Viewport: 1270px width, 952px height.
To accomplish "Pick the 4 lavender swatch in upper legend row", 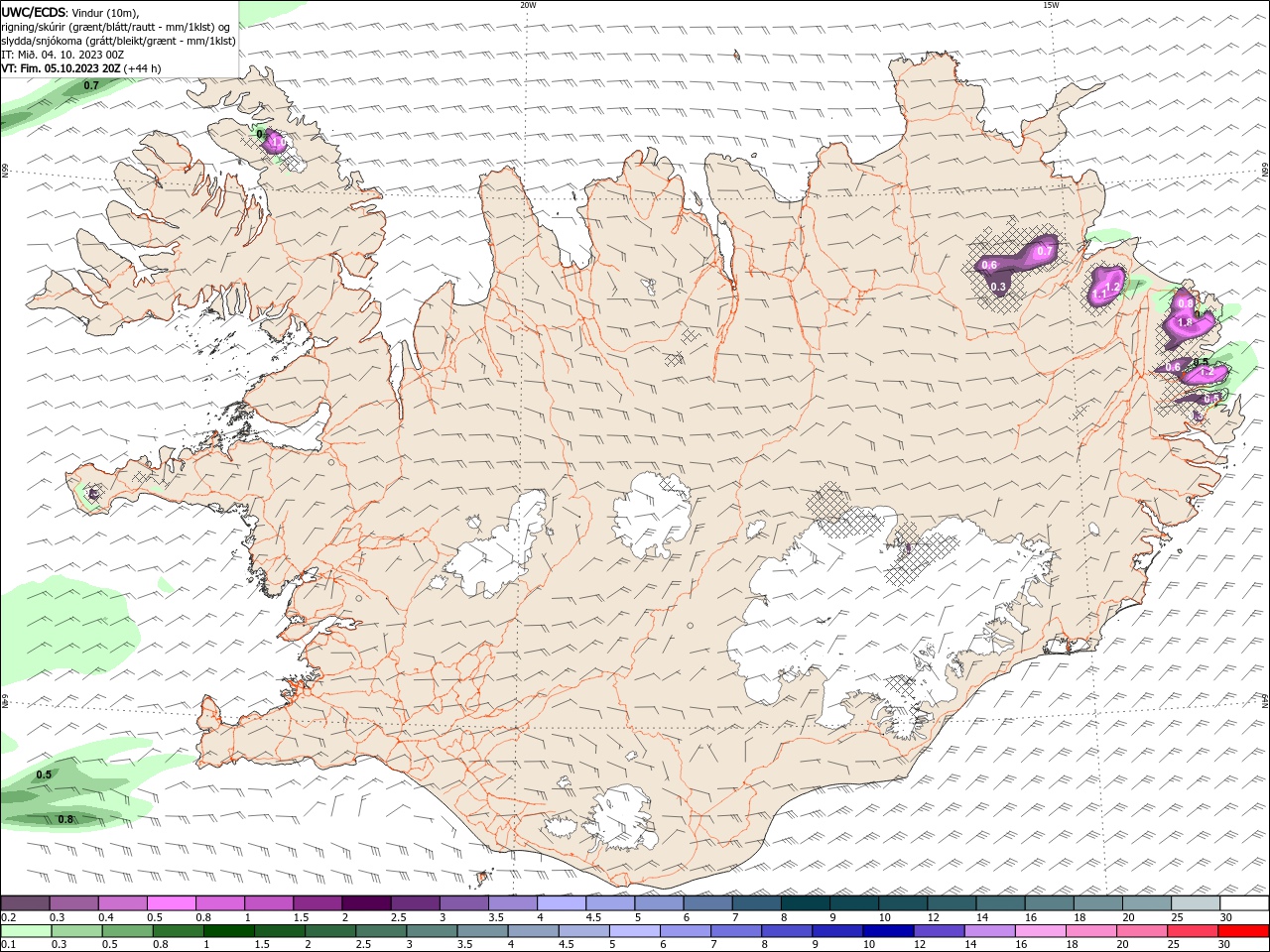I will coord(562,903).
